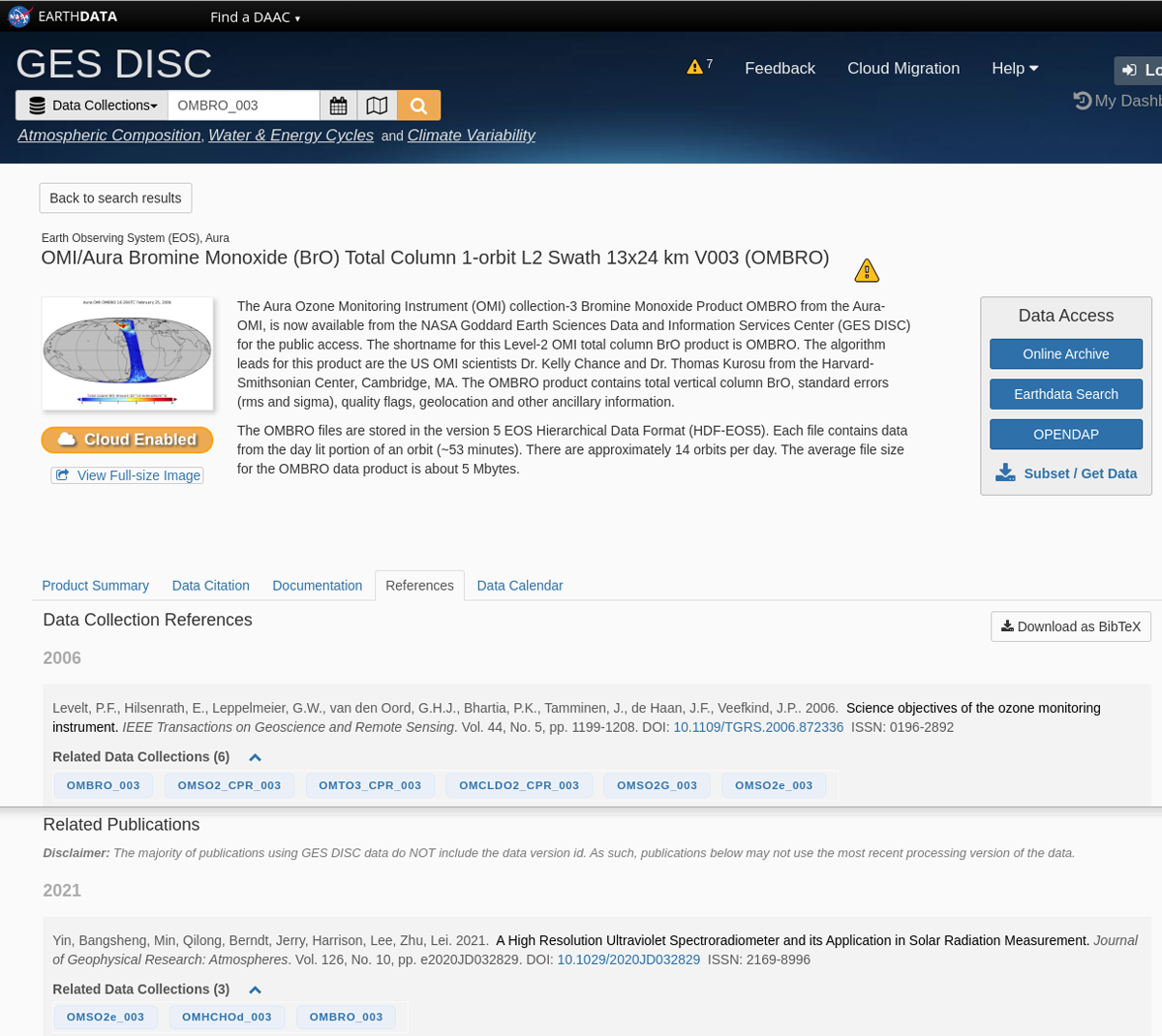Click the Cloud Enabled badge
This screenshot has width=1162, height=1036.
[x=127, y=439]
